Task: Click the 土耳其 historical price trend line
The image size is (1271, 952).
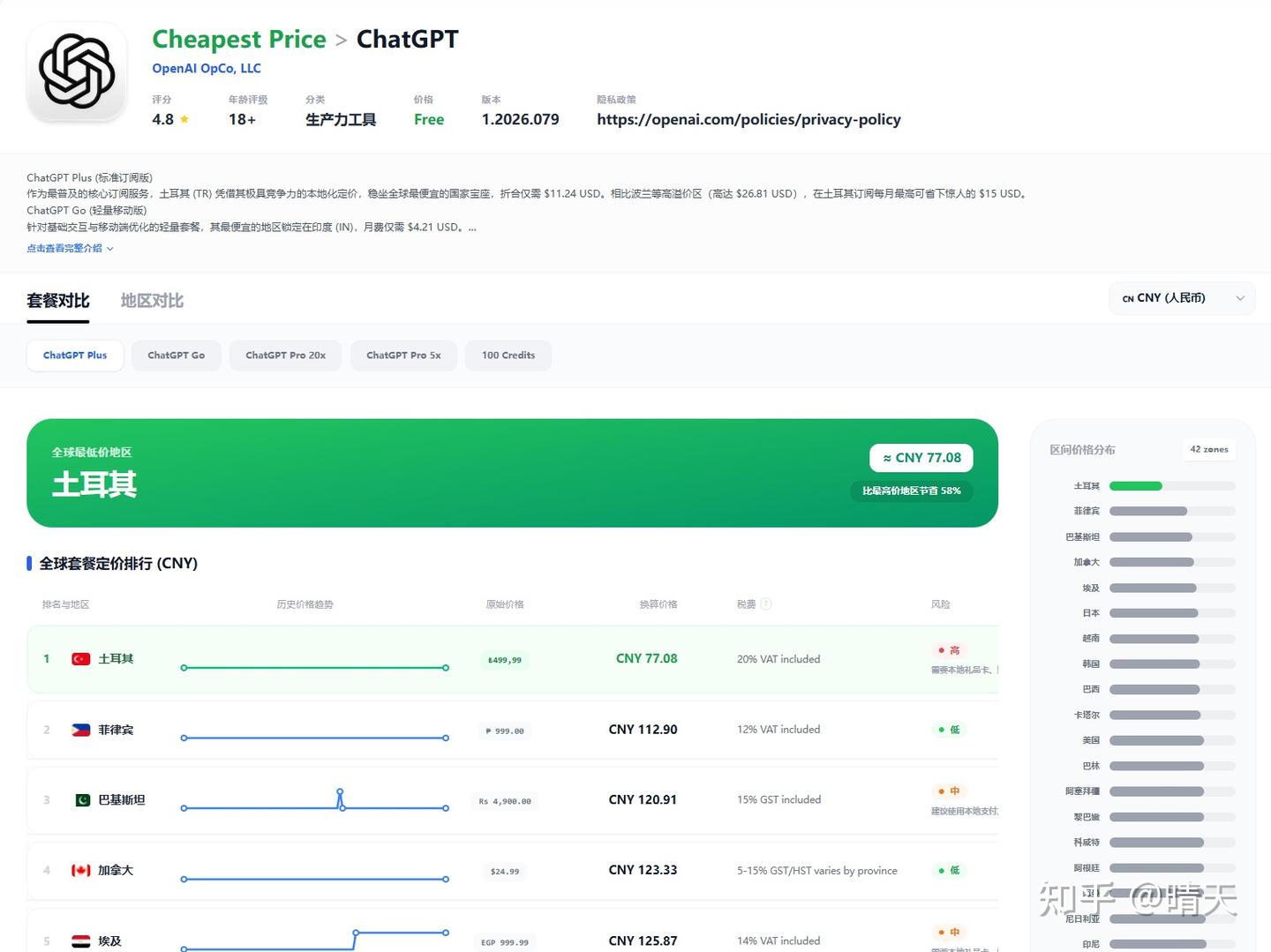Action: click(315, 668)
